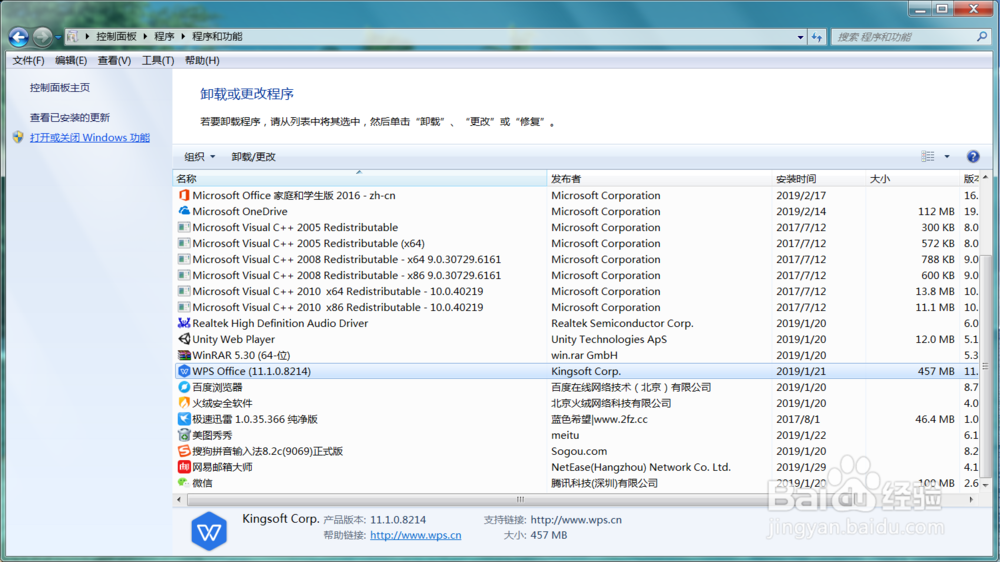Open 打开或关闭 Windows 功能 link
The width and height of the screenshot is (1000, 562).
(x=90, y=137)
